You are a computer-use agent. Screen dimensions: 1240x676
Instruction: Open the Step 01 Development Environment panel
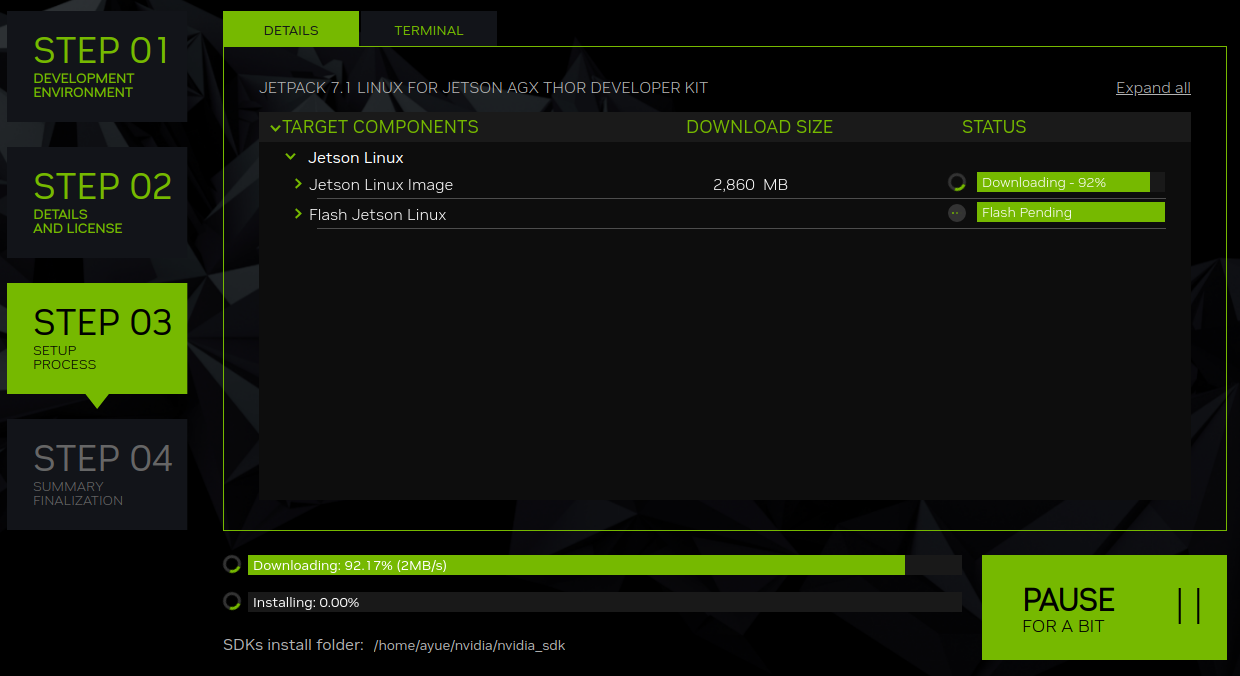pos(97,66)
